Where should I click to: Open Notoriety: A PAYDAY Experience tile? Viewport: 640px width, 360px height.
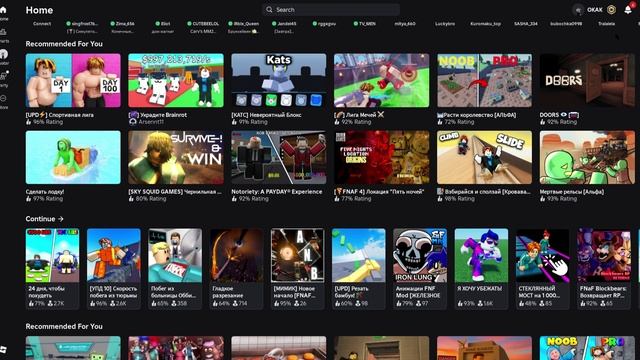click(279, 157)
